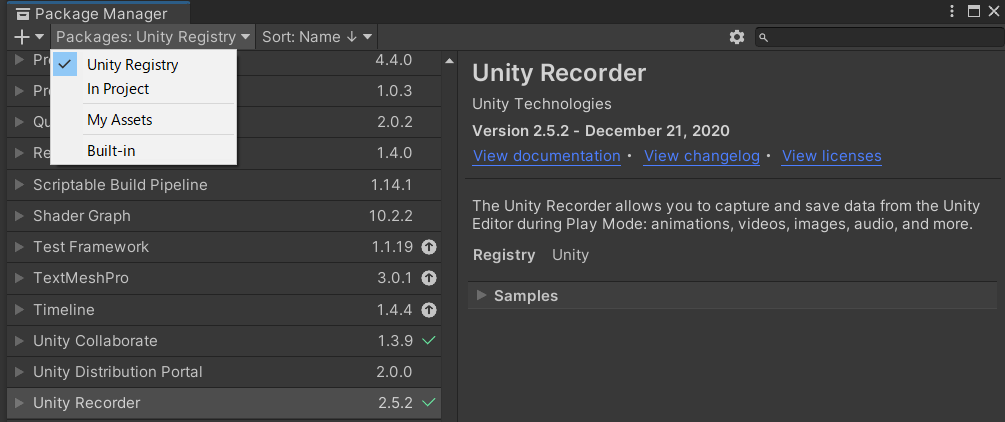The height and width of the screenshot is (422, 1005).
Task: Click version 1.0.3 in the list
Action: pyautogui.click(x=395, y=92)
